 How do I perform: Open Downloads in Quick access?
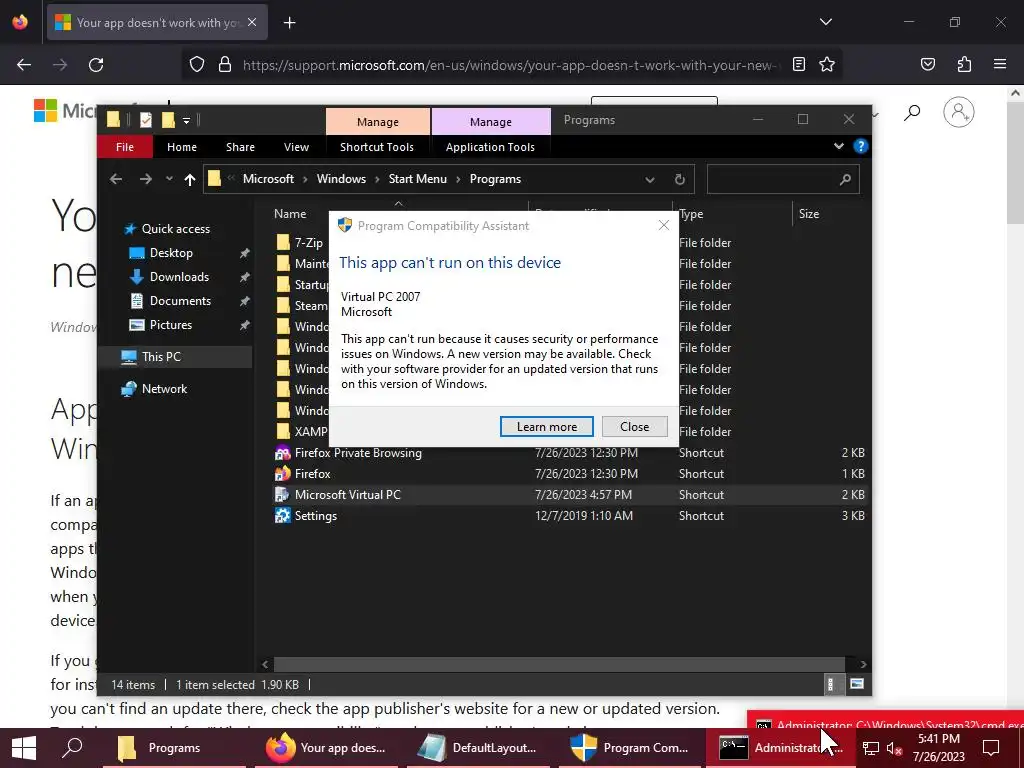[x=179, y=277]
